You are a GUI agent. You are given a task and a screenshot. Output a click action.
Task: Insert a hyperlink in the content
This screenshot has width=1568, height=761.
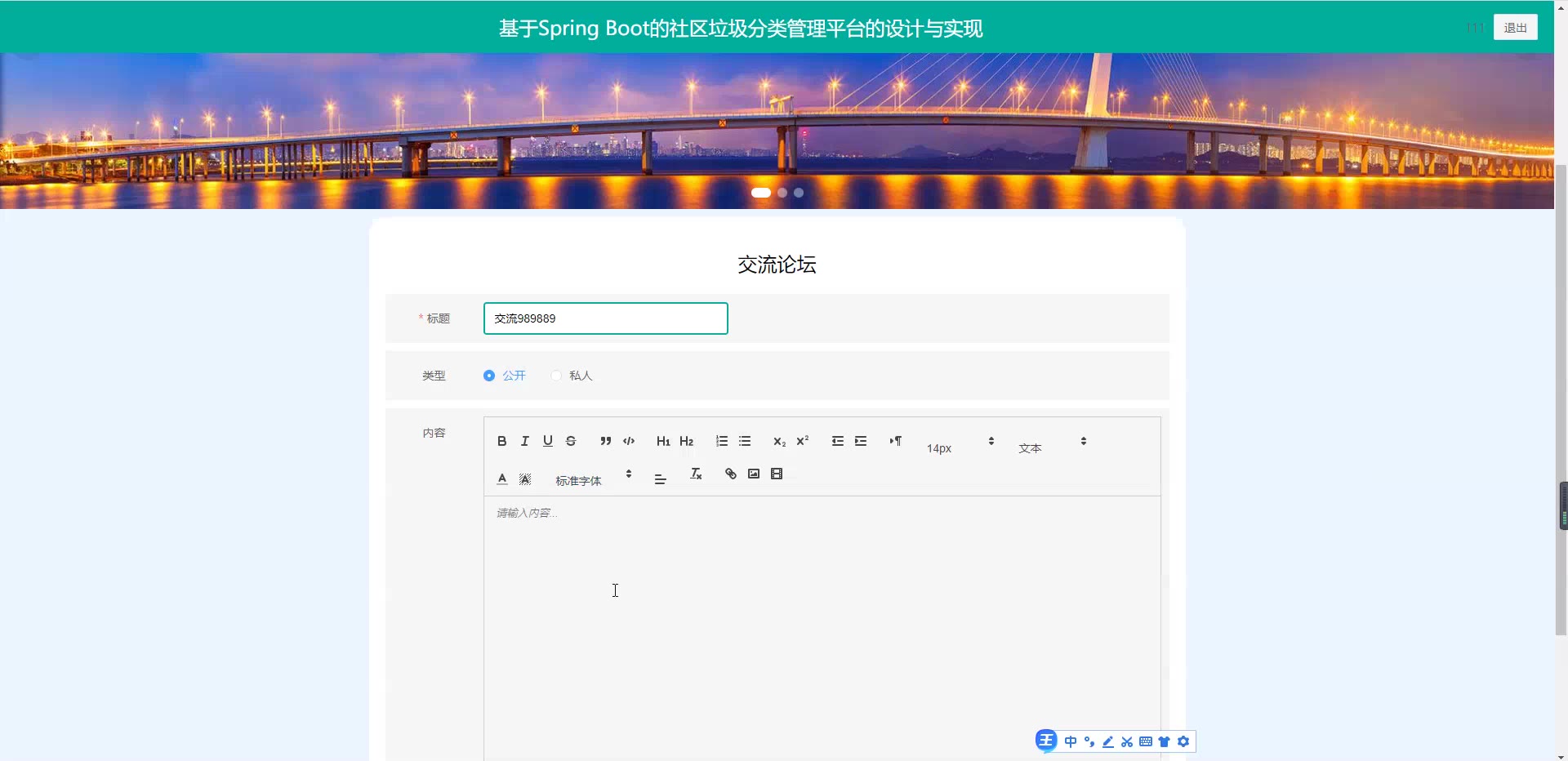[x=730, y=474]
